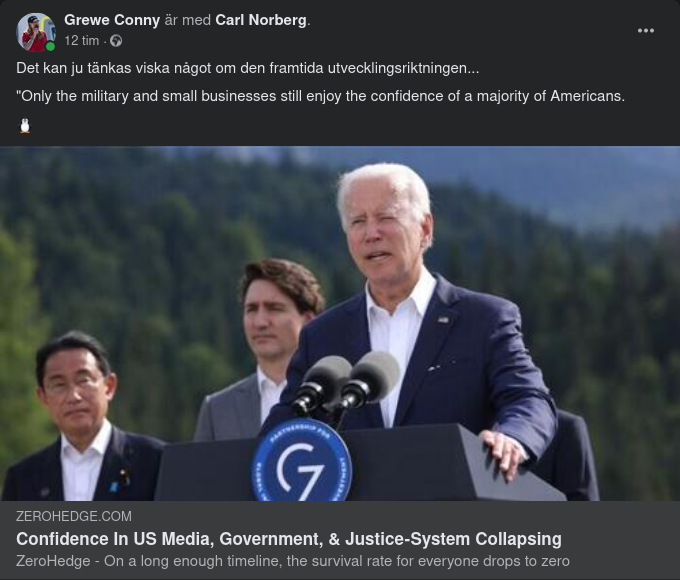Click the Swedish post text line
Image resolution: width=680 pixels, height=580 pixels.
click(248, 68)
